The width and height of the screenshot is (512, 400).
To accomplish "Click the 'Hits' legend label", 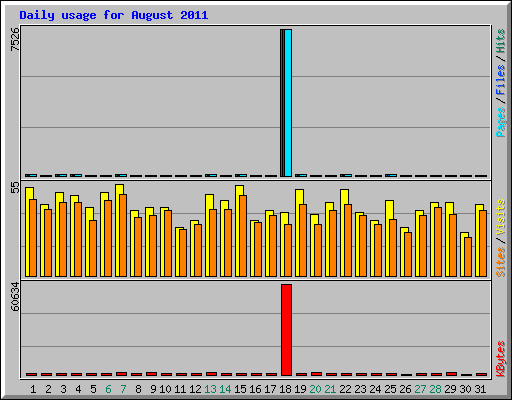I will tap(501, 41).
